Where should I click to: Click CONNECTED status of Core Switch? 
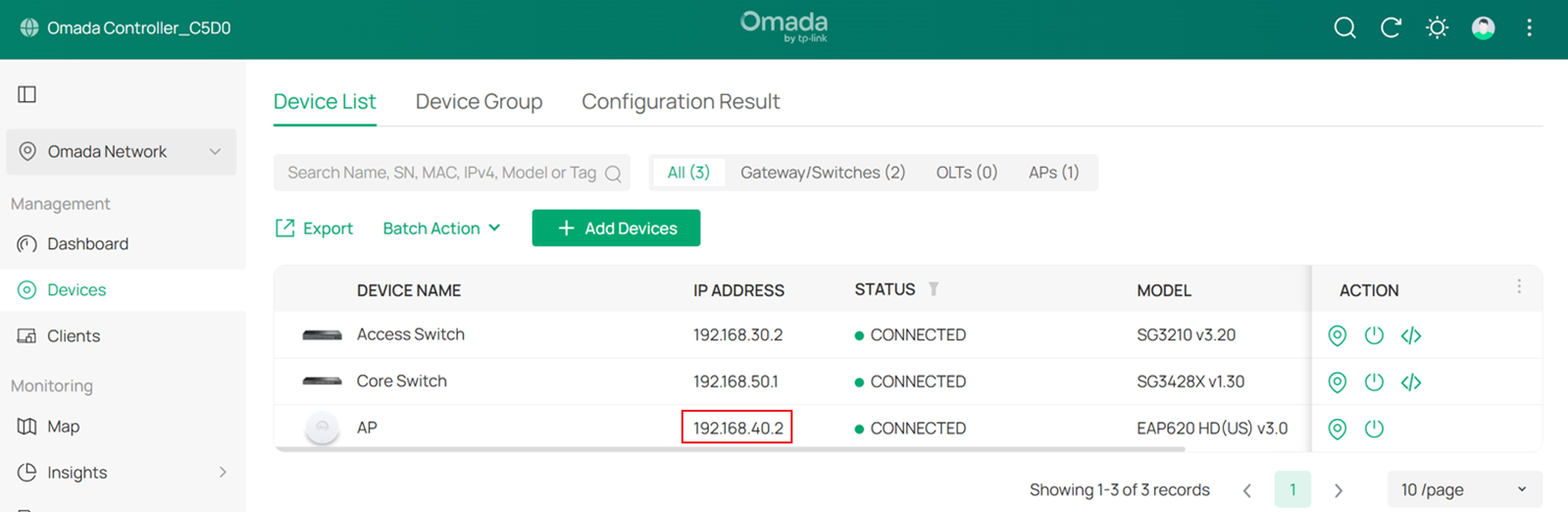(x=910, y=382)
